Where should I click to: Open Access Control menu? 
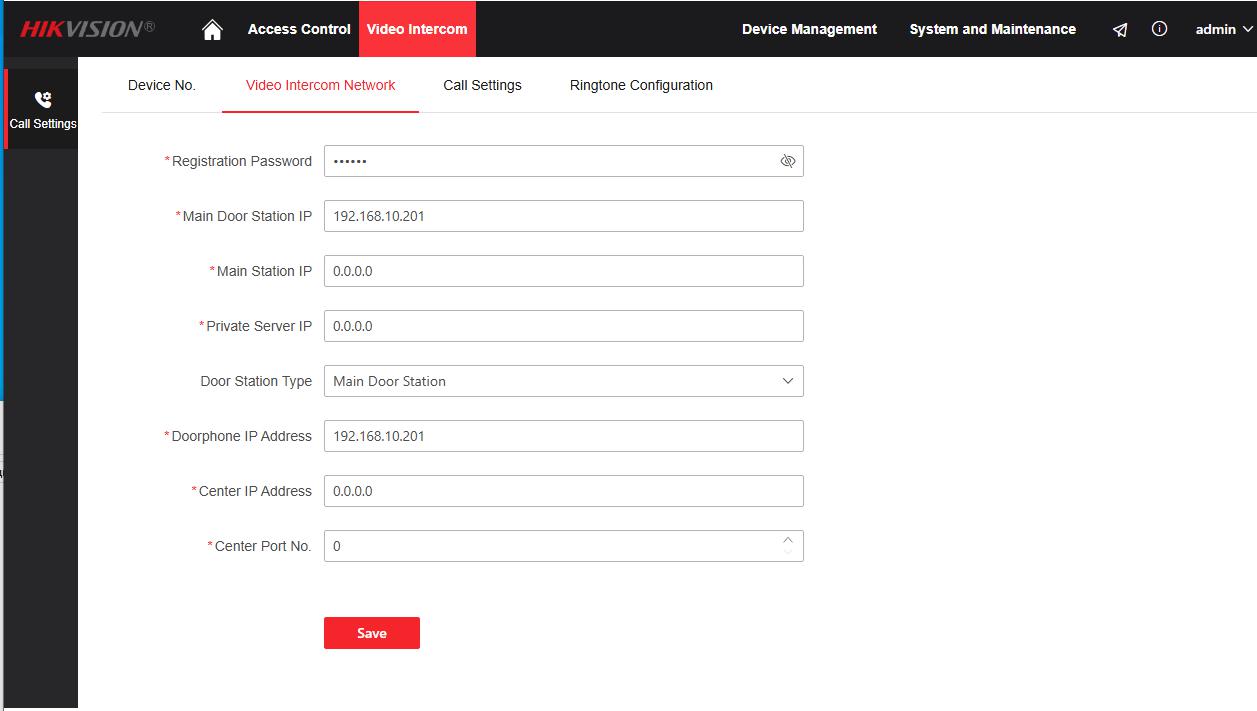point(299,29)
